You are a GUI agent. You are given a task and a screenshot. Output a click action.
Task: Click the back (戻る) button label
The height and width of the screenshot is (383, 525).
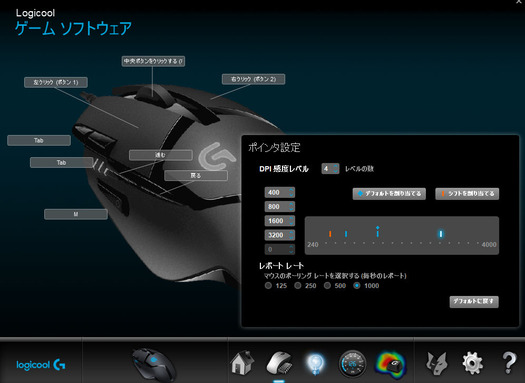196,176
